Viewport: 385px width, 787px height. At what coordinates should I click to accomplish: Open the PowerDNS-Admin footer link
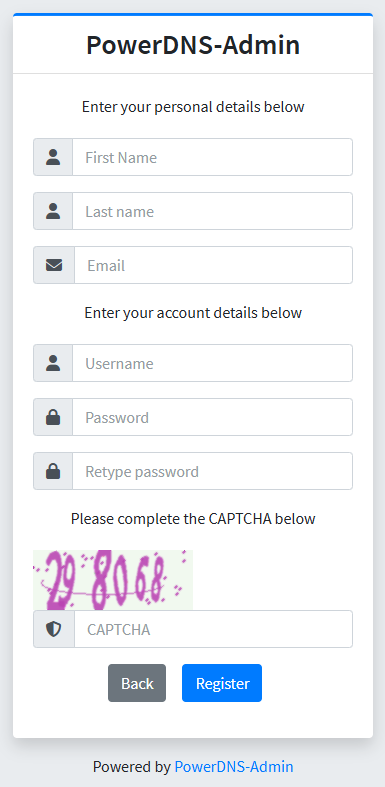click(x=234, y=766)
